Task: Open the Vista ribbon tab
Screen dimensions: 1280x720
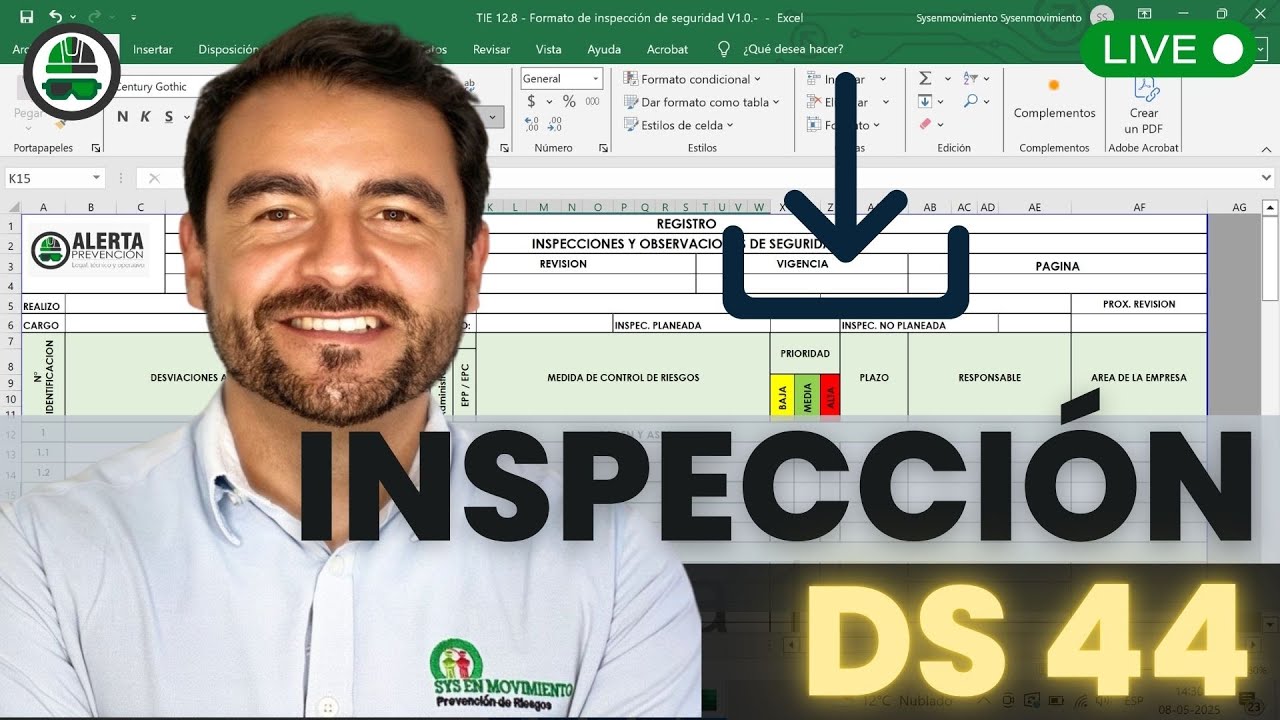Action: coord(548,49)
